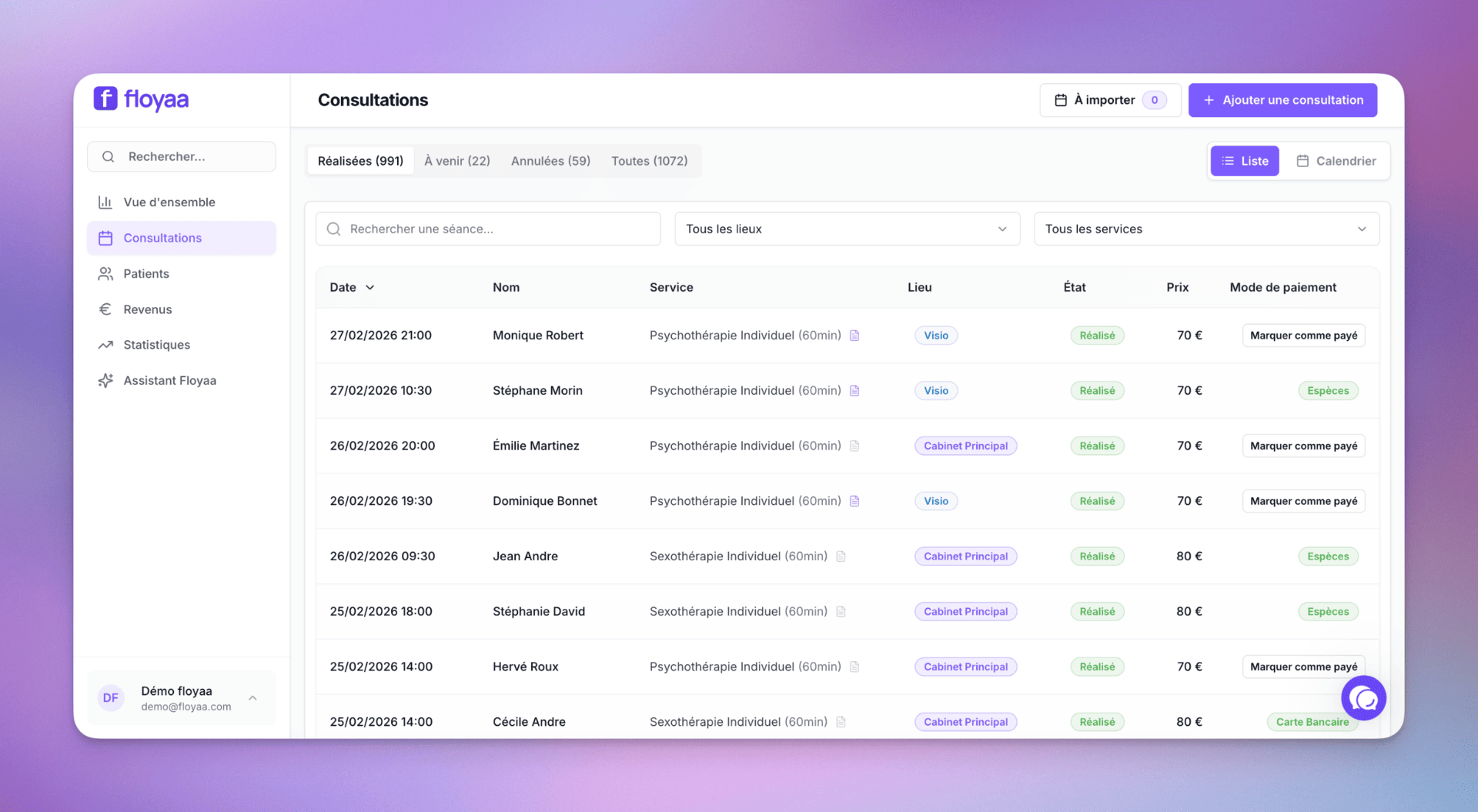
Task: Open Vue d'ensemble from the sidebar
Action: (169, 202)
